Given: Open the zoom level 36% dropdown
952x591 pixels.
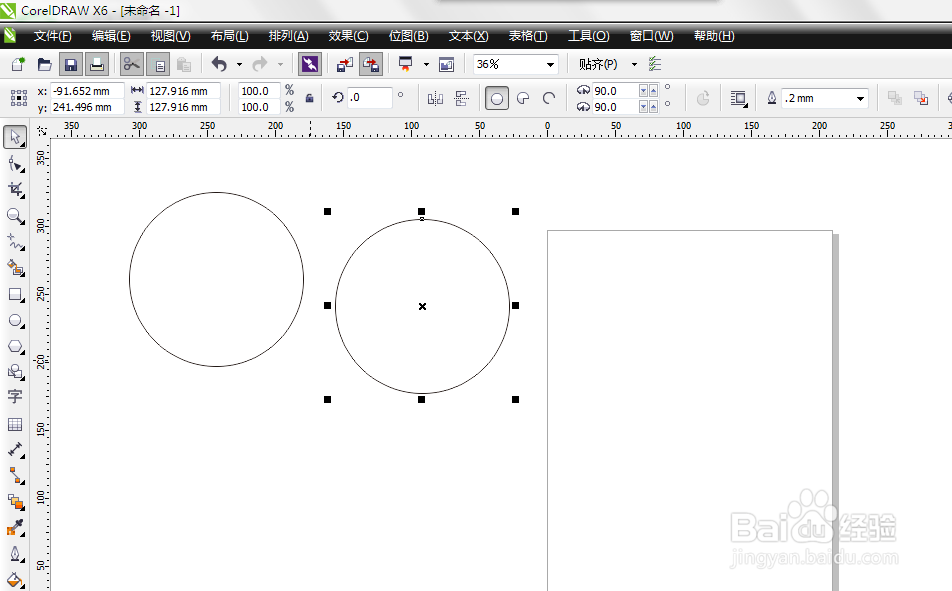Looking at the screenshot, I should coord(550,64).
